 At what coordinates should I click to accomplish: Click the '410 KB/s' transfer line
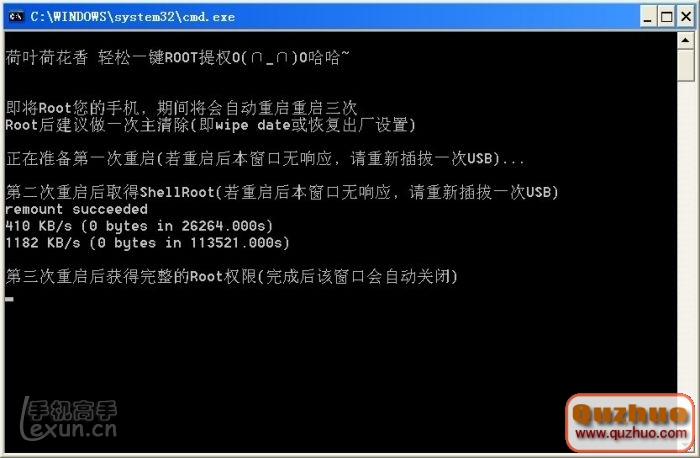[x=139, y=226]
